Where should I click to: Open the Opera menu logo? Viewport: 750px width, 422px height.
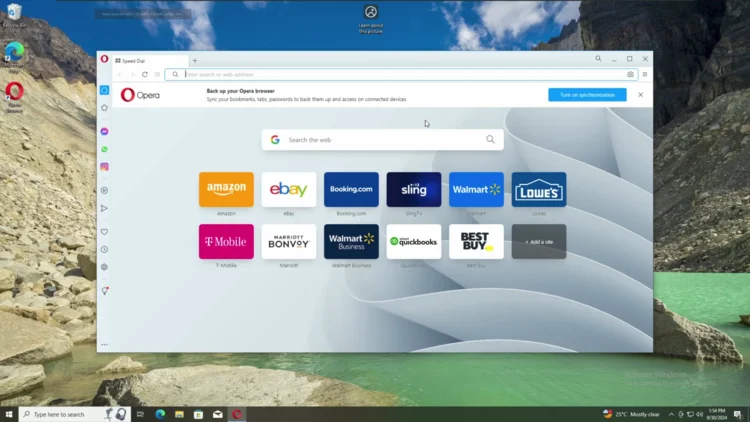click(x=104, y=59)
